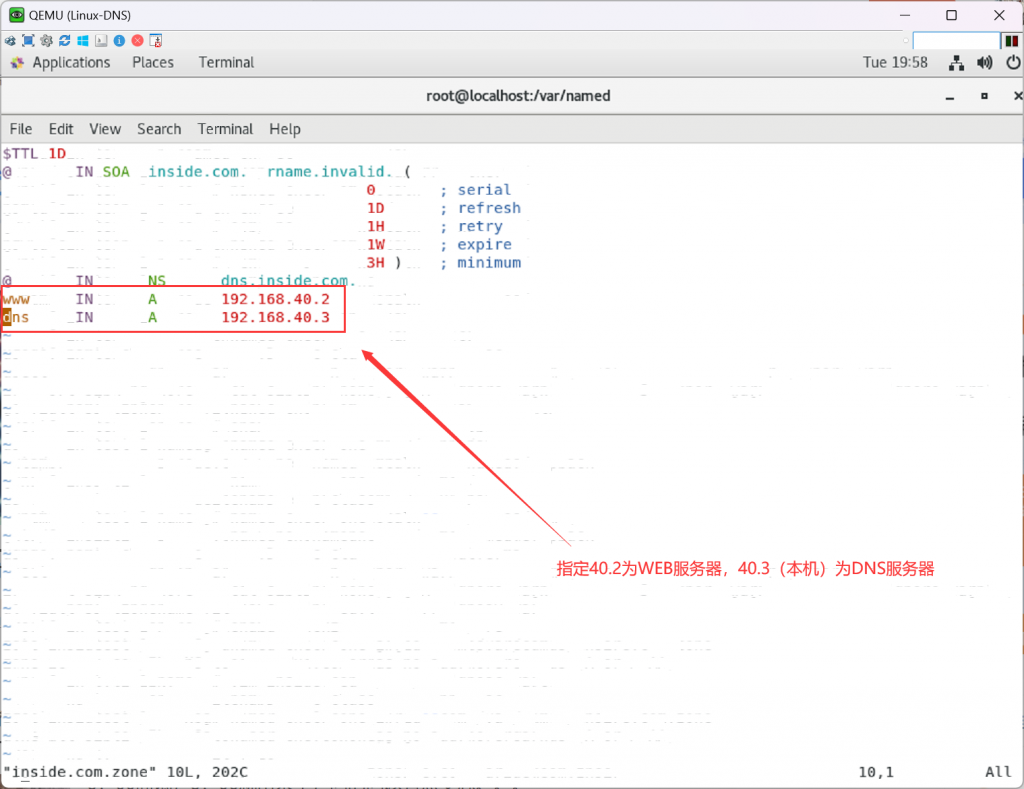Click the blue fullscreen icon in viewer toolbar
The height and width of the screenshot is (789, 1024).
pyautogui.click(x=28, y=41)
